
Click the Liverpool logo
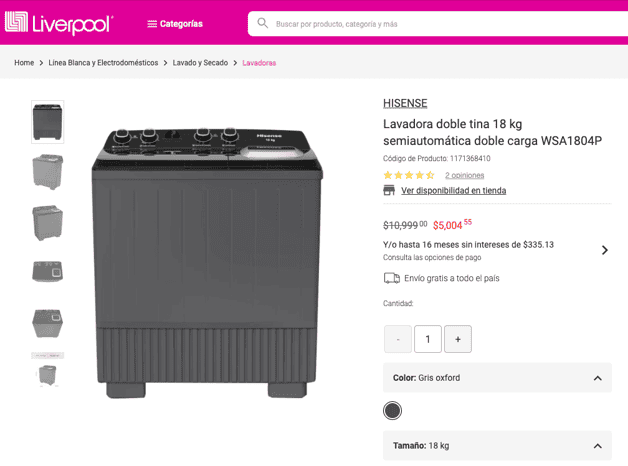click(x=59, y=23)
